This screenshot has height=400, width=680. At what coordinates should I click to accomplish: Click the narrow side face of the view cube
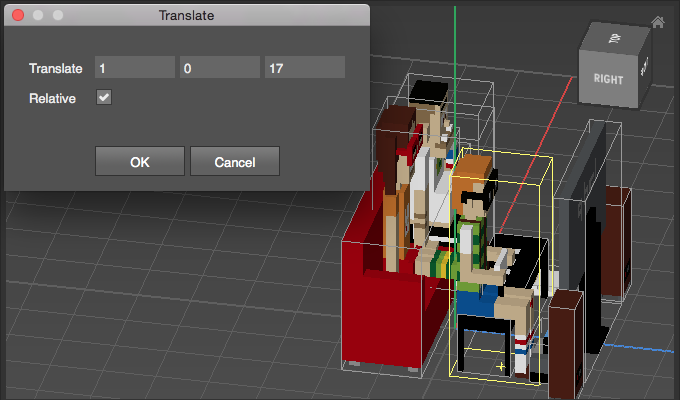[647, 70]
